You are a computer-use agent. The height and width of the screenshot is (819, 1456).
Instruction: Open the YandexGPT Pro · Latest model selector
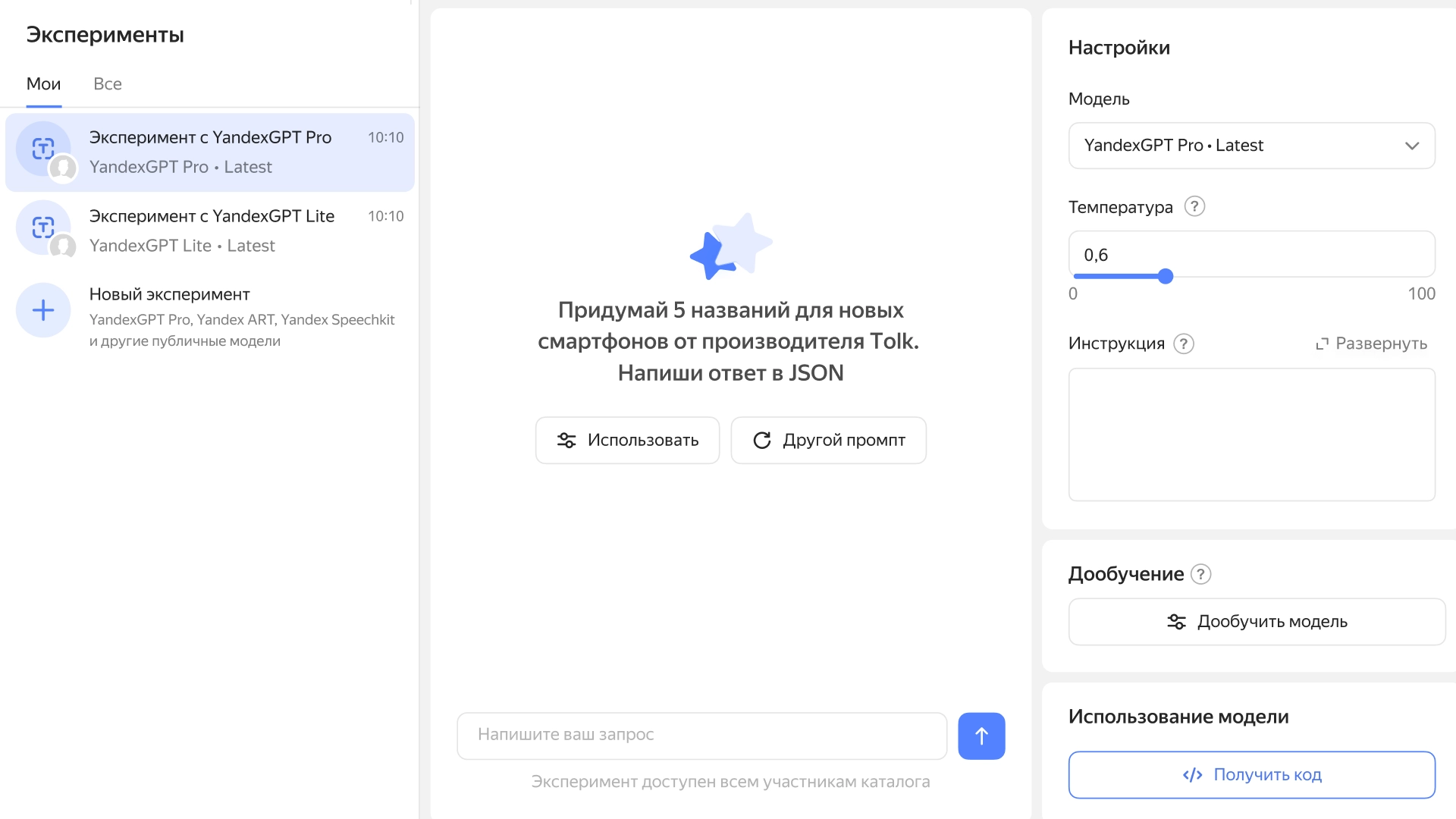point(1251,146)
